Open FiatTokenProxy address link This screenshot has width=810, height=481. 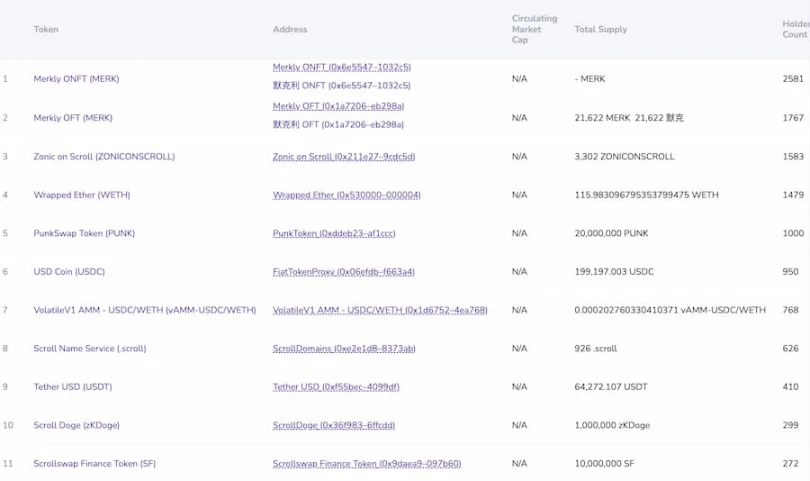(344, 272)
